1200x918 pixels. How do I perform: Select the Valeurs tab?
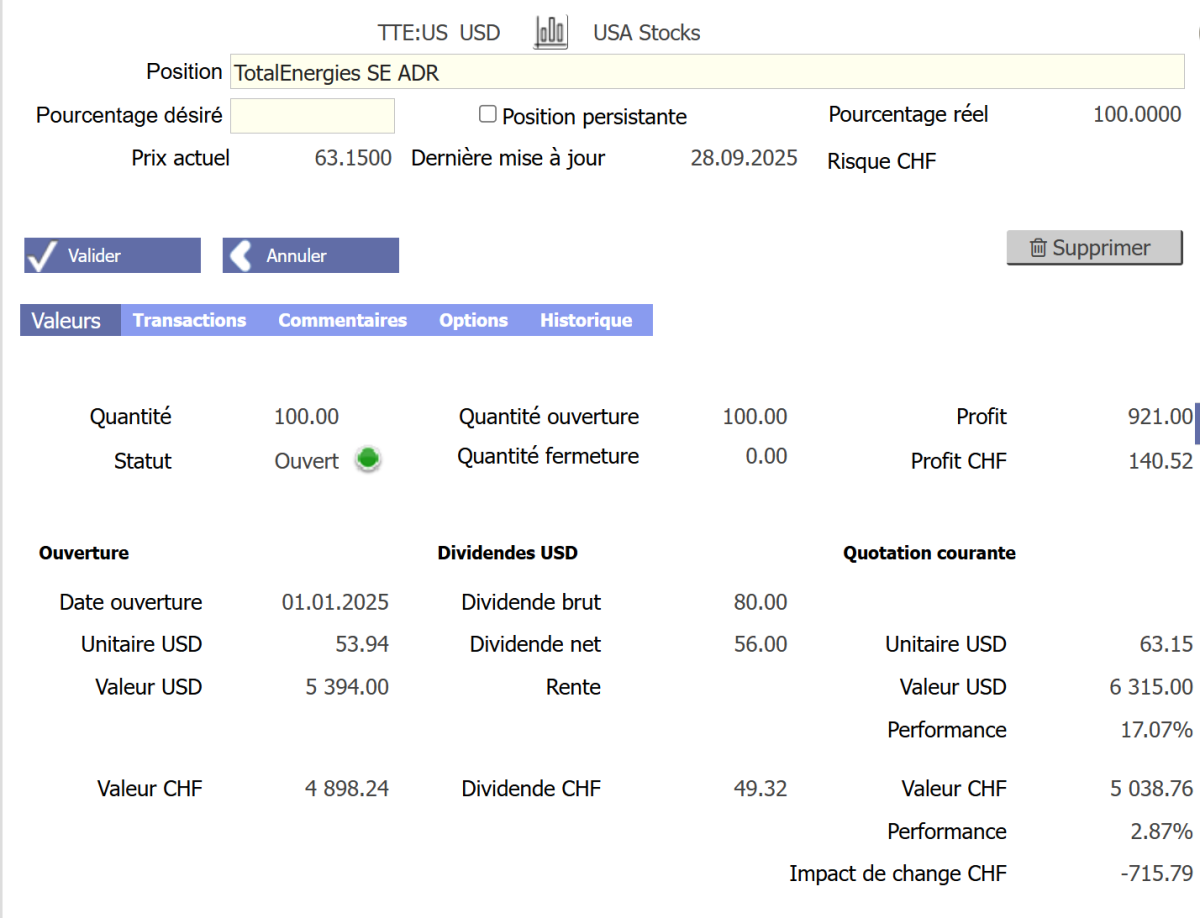66,320
